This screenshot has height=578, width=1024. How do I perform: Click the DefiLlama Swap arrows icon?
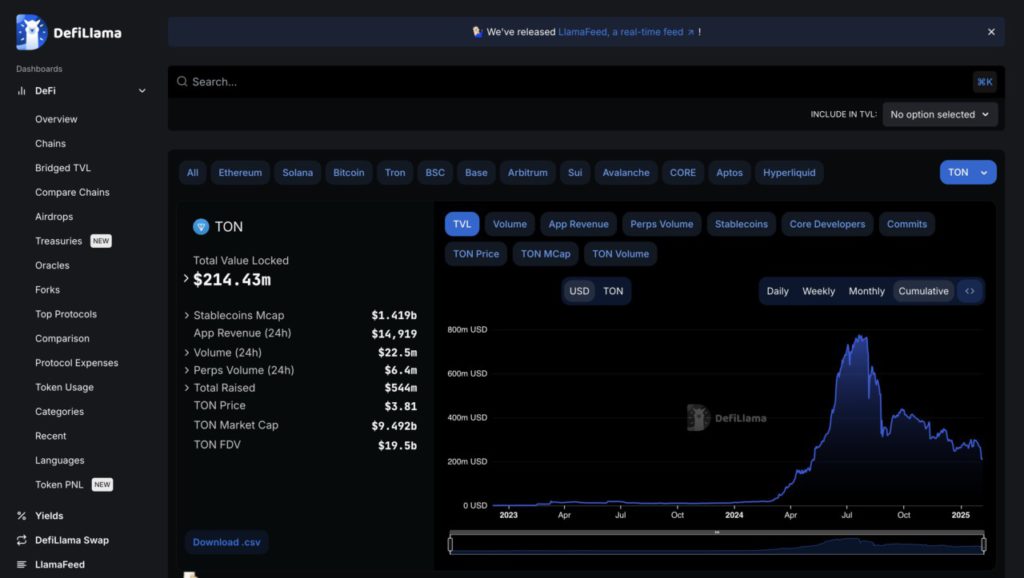22,540
